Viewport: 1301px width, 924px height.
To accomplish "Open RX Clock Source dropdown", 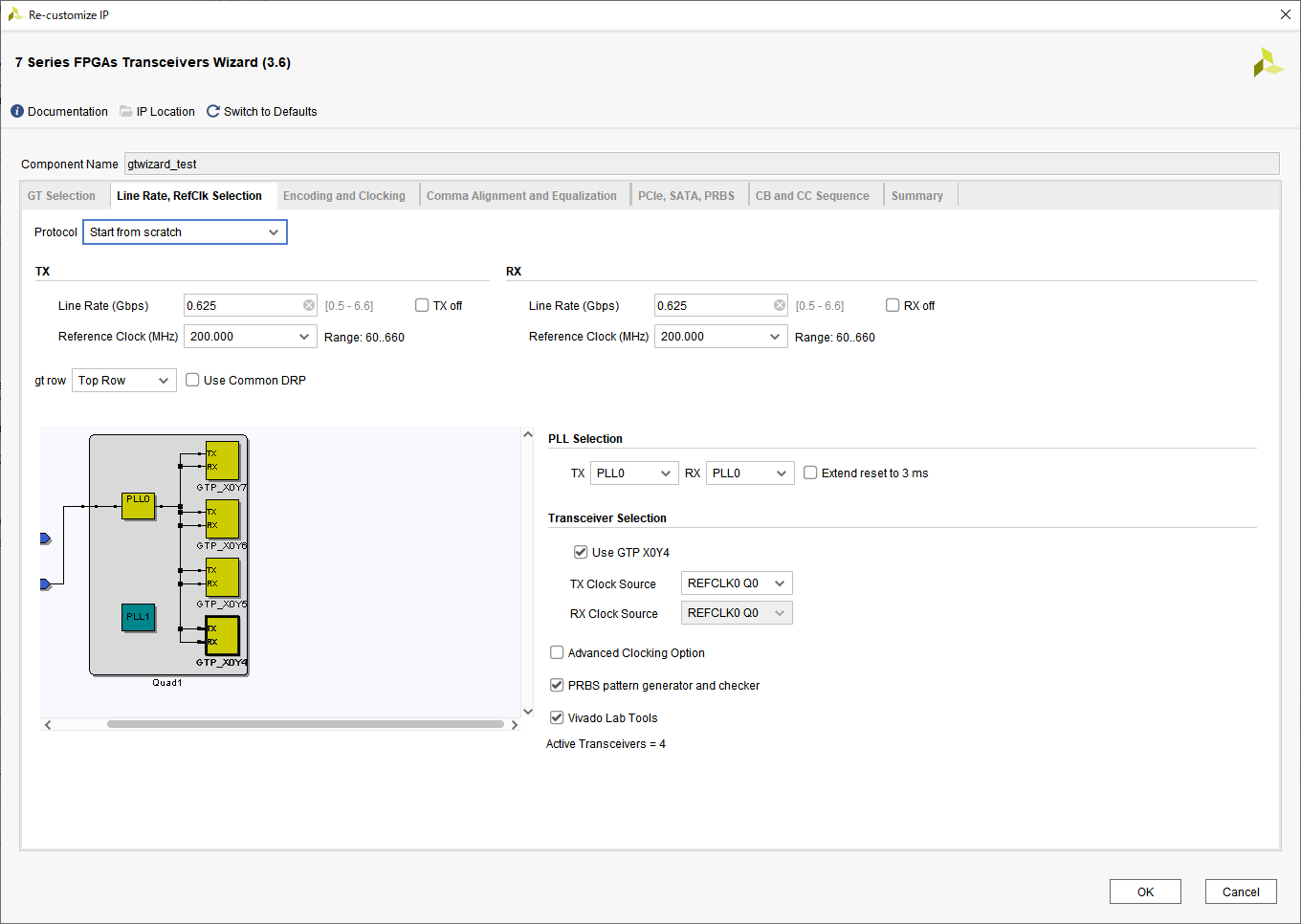I will click(x=737, y=613).
